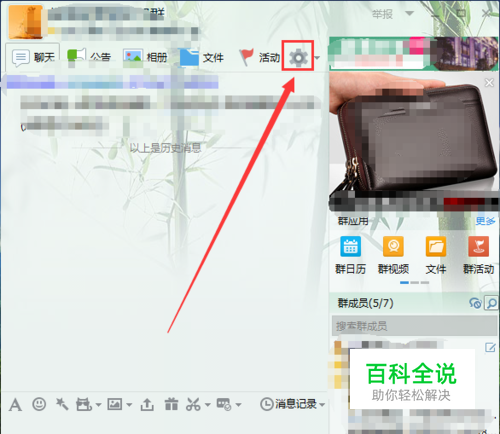Launch the 群日历 calendar app
Image resolution: width=500 pixels, height=434 pixels.
click(350, 255)
